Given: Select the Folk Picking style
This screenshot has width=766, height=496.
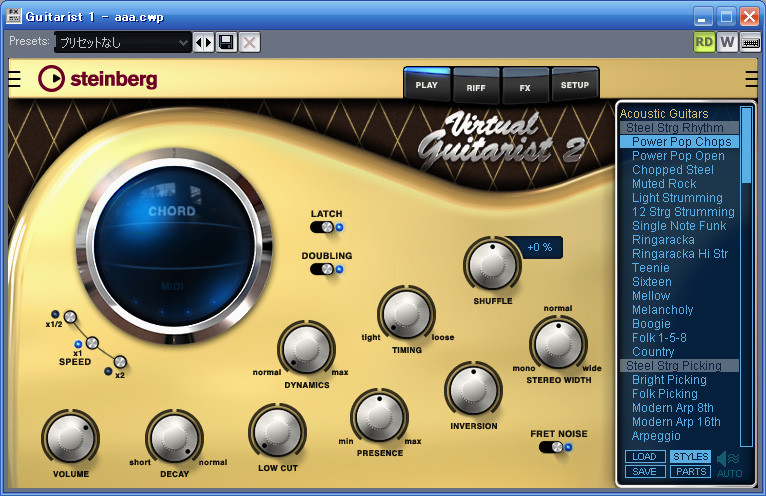Looking at the screenshot, I should (x=664, y=394).
